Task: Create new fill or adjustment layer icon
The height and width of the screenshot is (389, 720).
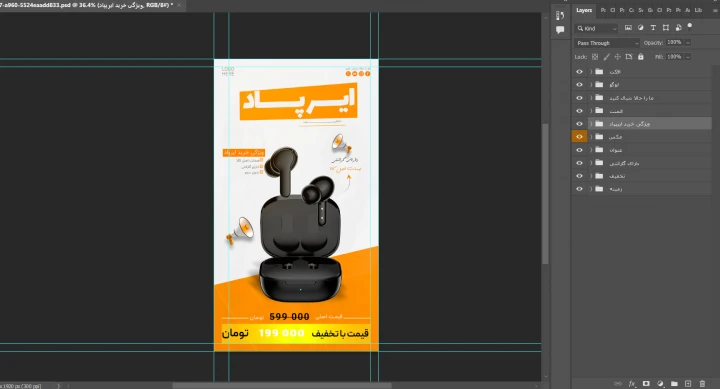Action: (660, 383)
